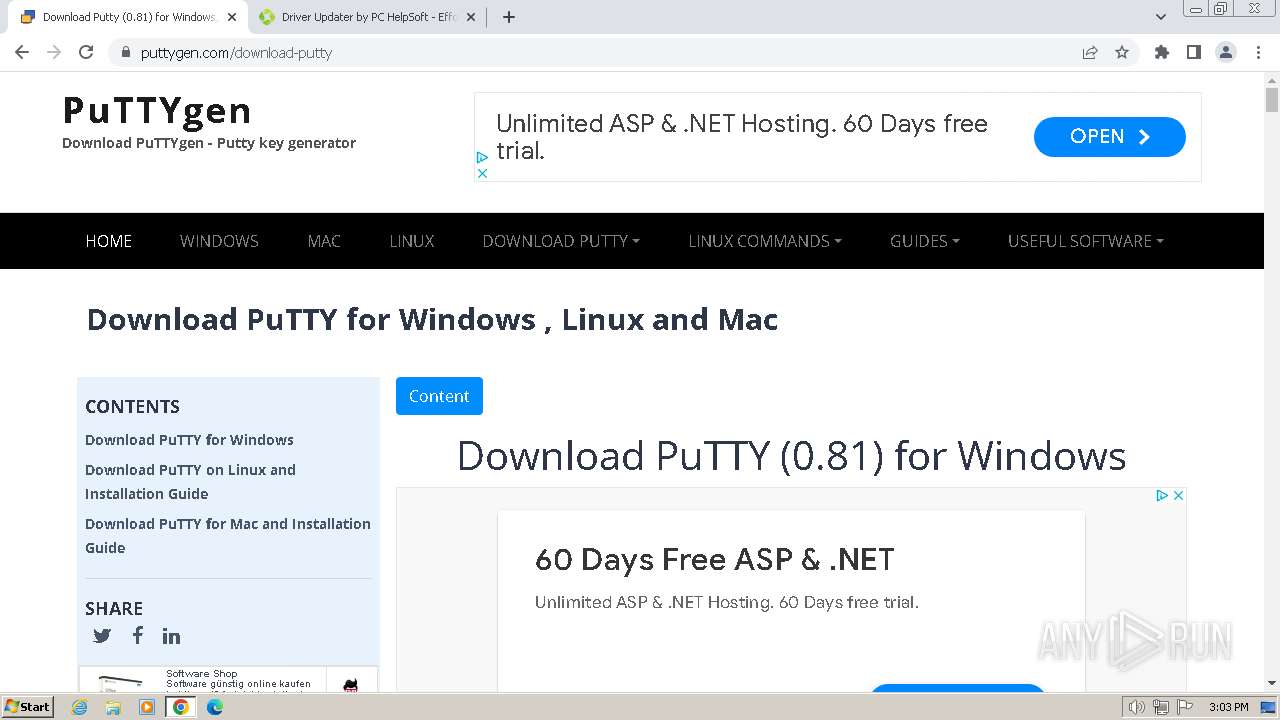Viewport: 1280px width, 720px height.
Task: Open Microsoft Edge from taskbar
Action: (215, 707)
